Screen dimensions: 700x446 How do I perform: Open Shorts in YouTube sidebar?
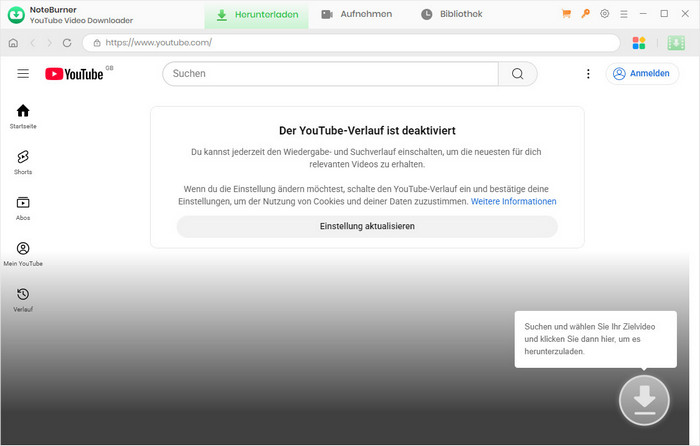coord(23,163)
